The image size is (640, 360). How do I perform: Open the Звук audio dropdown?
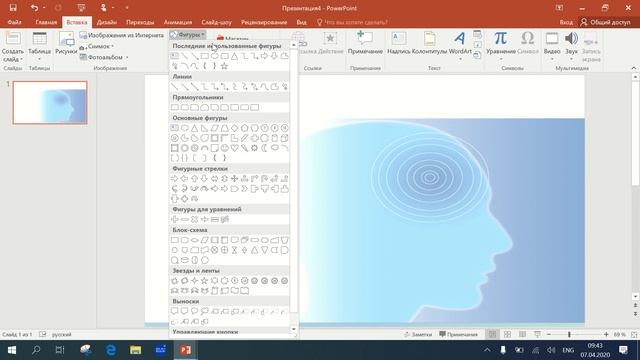[571, 55]
